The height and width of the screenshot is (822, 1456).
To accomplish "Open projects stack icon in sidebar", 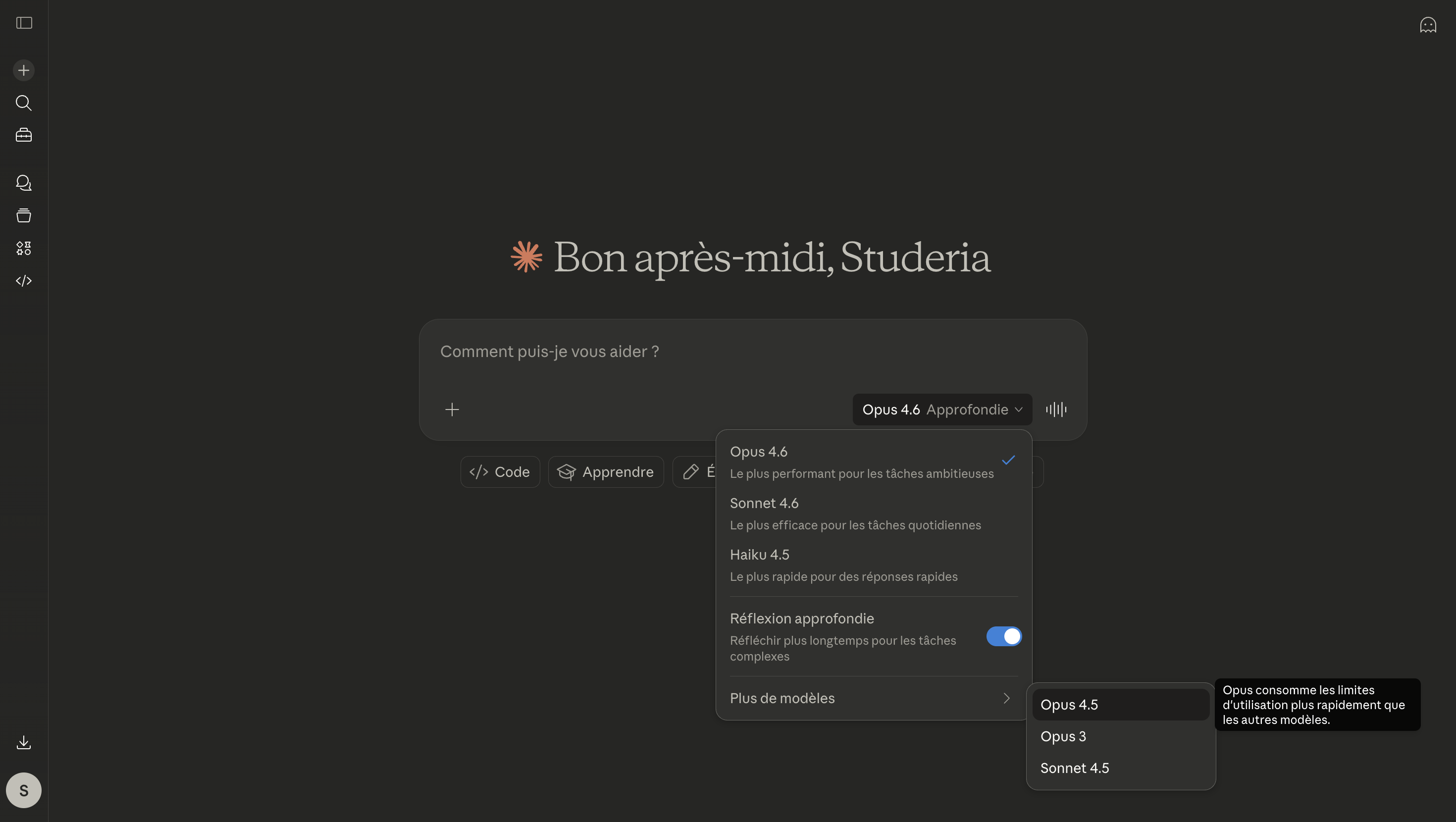I will point(24,215).
